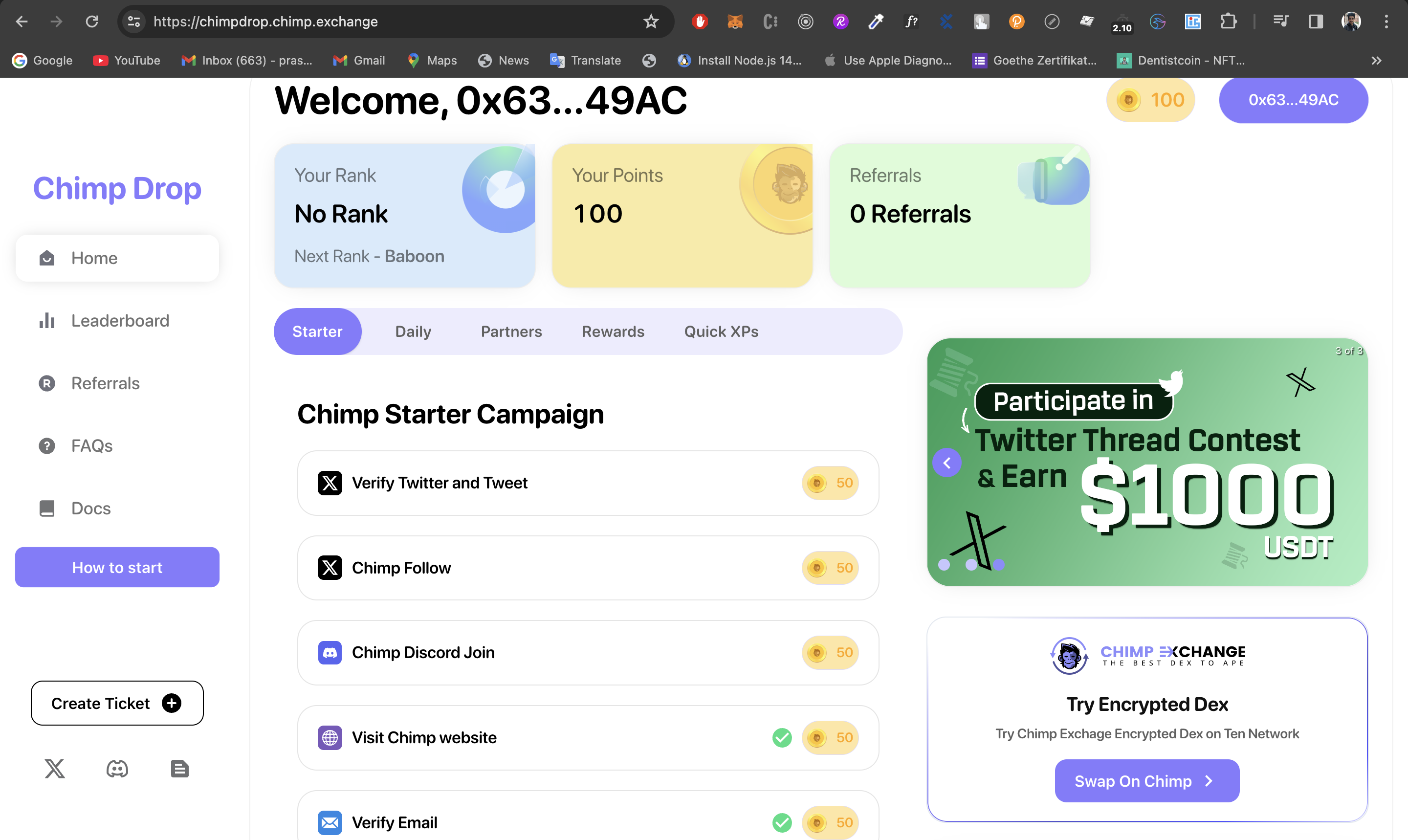Open the Bookmarks overflow chevron
This screenshot has width=1408, height=840.
[x=1377, y=61]
